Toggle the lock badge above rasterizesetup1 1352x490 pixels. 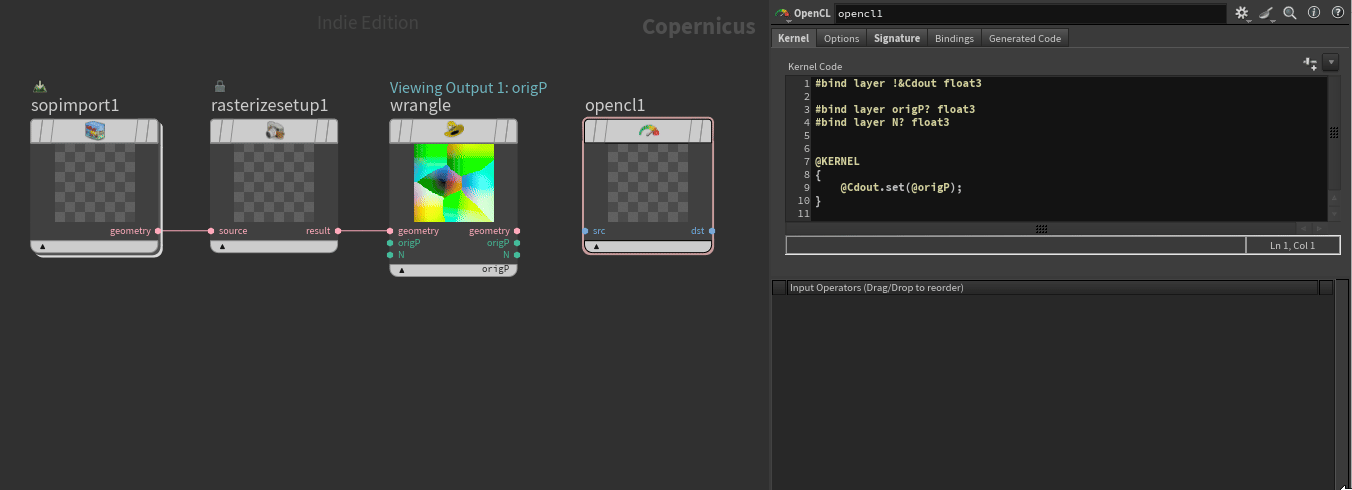[x=220, y=87]
